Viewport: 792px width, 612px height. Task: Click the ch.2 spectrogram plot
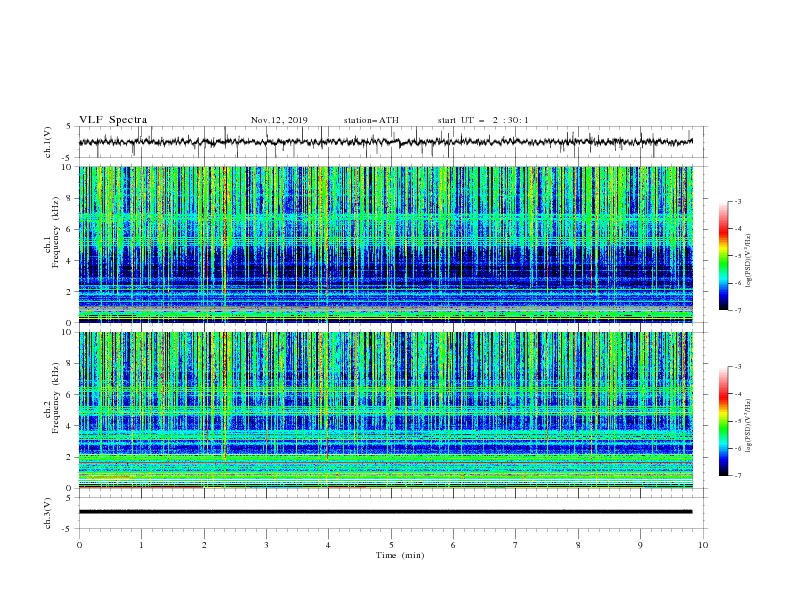click(x=385, y=410)
